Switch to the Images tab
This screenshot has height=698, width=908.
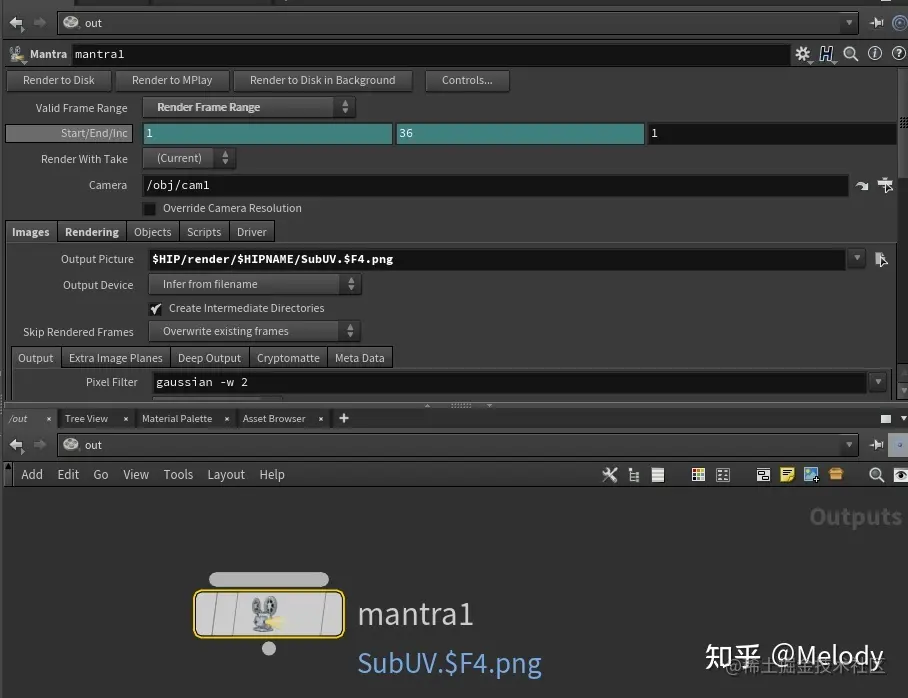31,232
